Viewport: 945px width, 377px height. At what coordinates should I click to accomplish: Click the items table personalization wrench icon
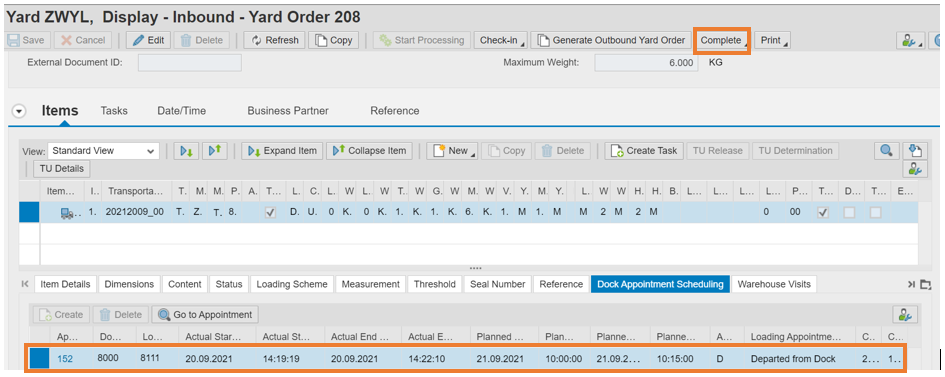coord(915,169)
